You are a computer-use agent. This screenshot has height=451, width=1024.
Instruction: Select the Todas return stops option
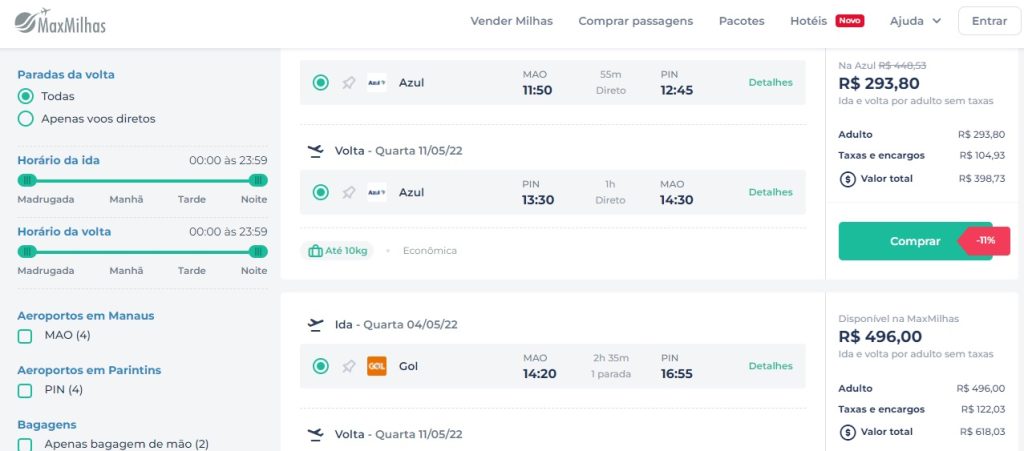click(26, 96)
